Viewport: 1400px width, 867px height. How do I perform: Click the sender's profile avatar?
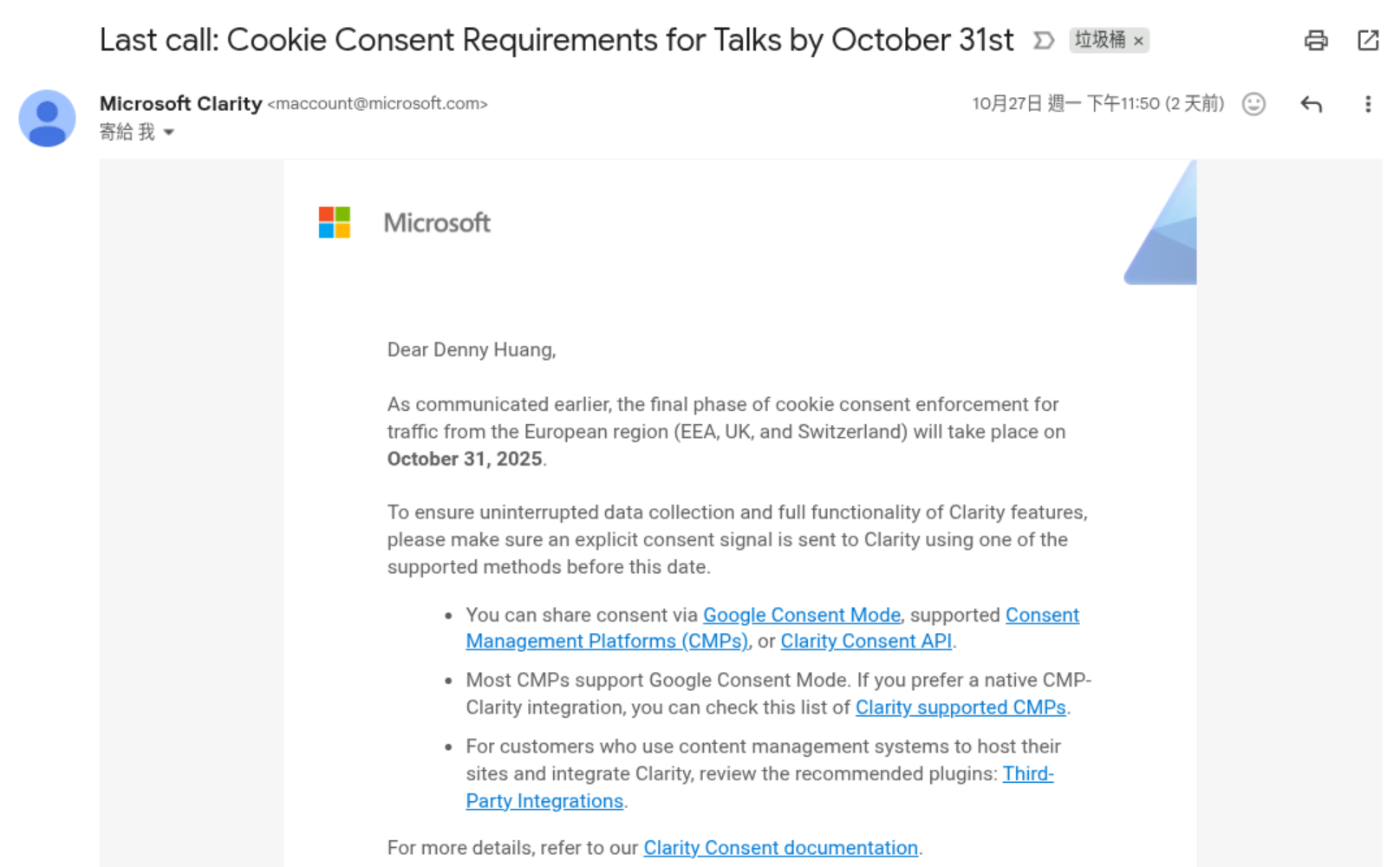click(47, 118)
